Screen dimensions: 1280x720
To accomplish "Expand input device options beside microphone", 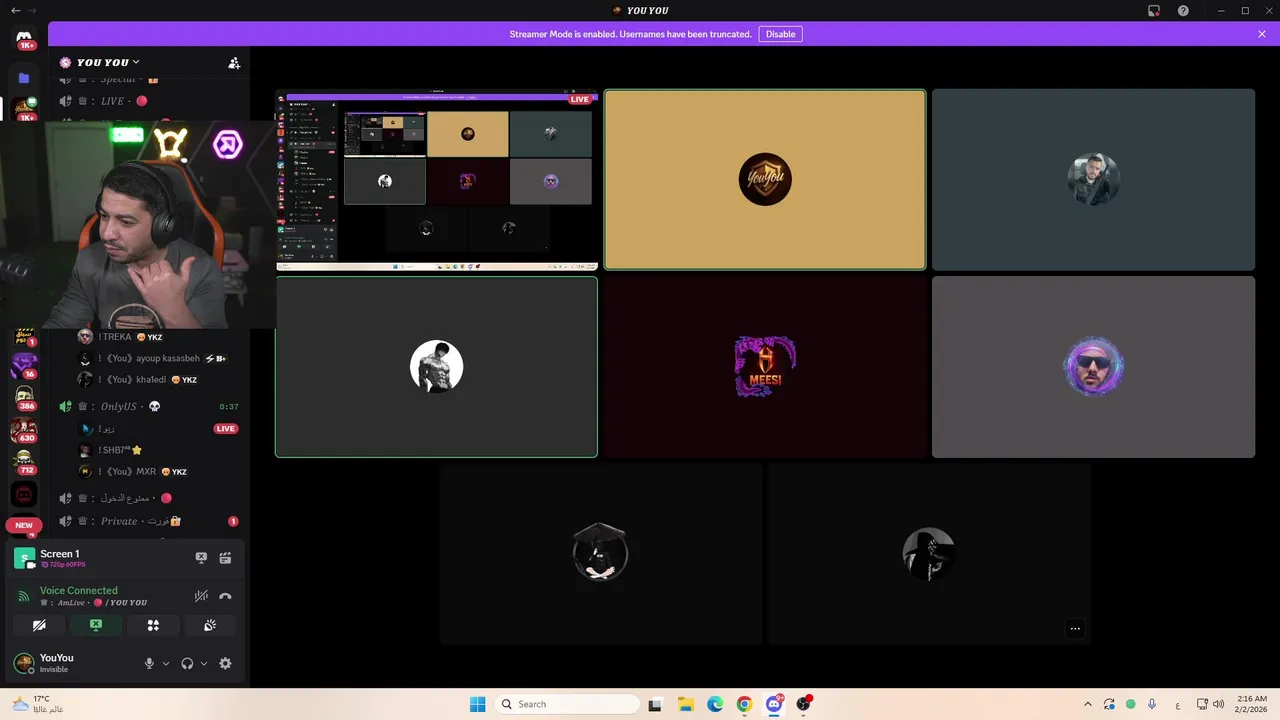I will coord(166,663).
